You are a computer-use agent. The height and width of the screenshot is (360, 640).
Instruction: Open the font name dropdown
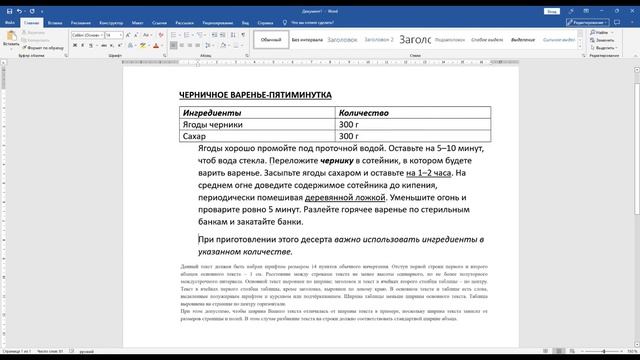(102, 35)
